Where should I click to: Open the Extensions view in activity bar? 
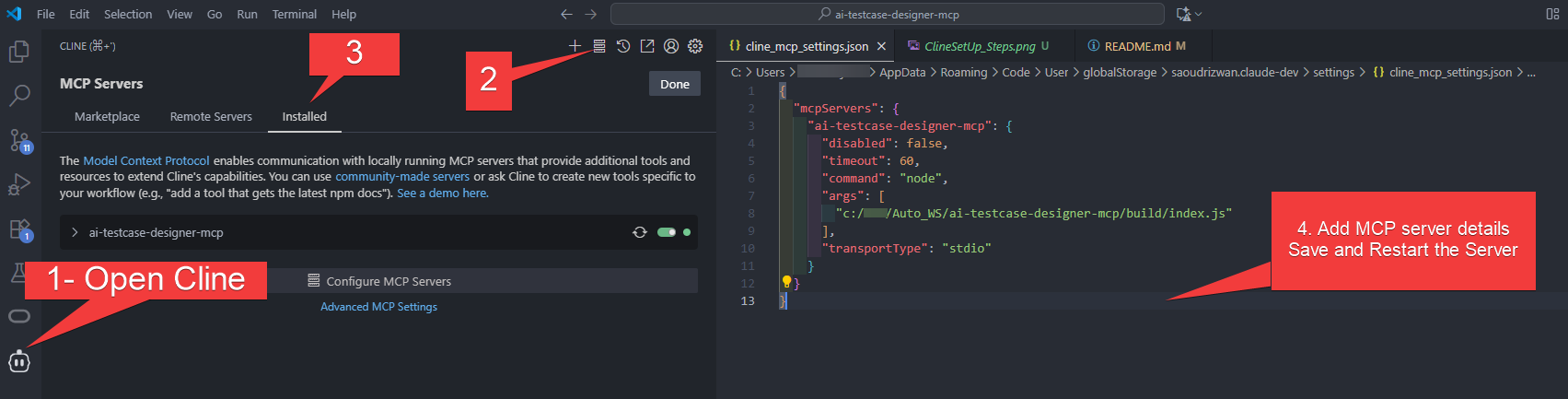point(19,229)
